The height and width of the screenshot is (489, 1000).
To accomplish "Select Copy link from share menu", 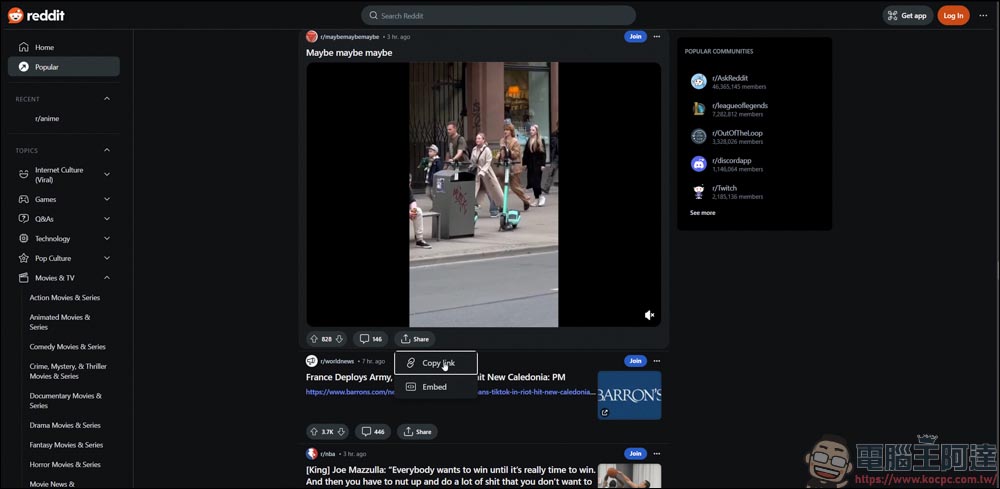I will (436, 363).
